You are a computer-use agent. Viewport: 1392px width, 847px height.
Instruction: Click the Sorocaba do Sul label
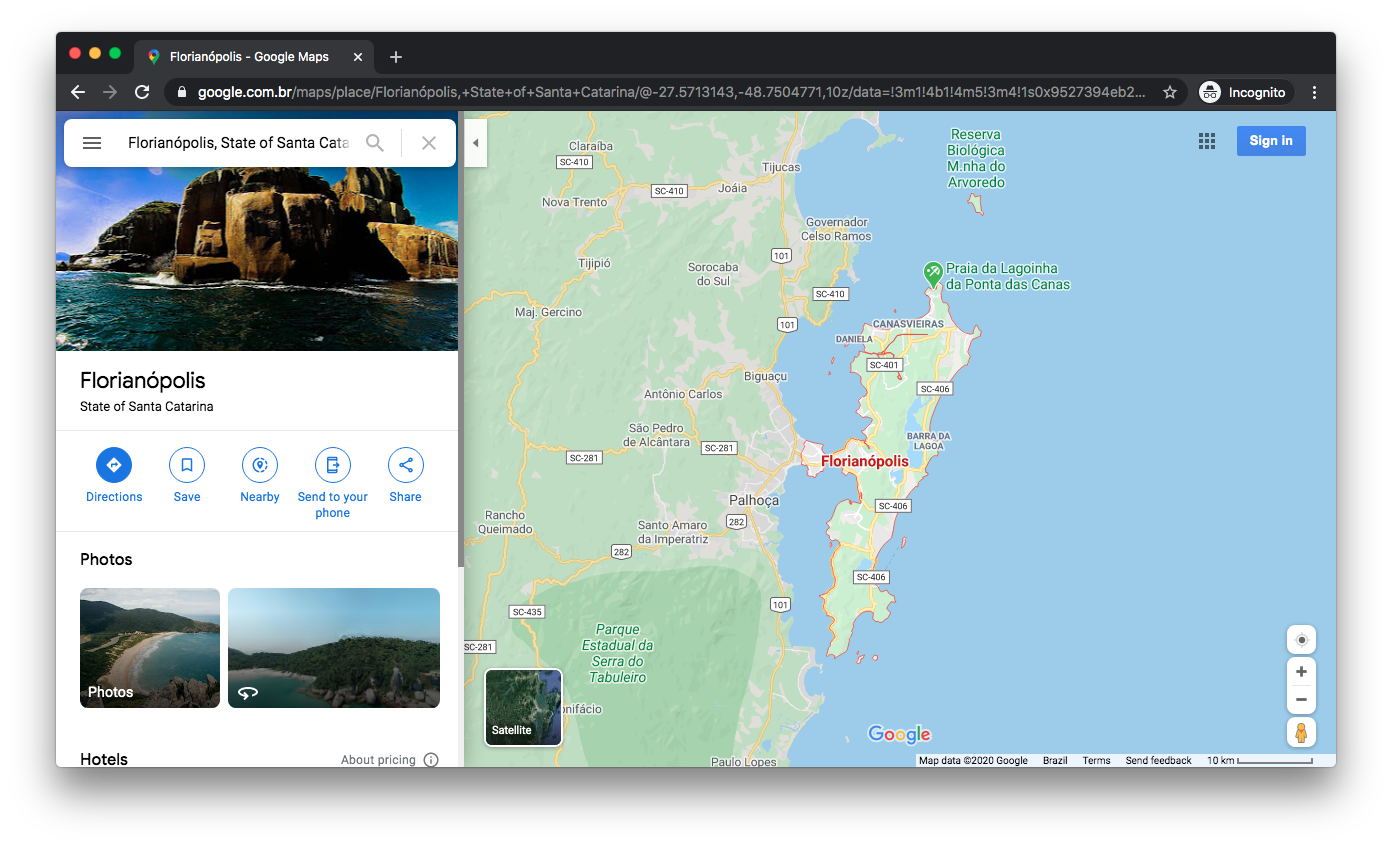(713, 274)
